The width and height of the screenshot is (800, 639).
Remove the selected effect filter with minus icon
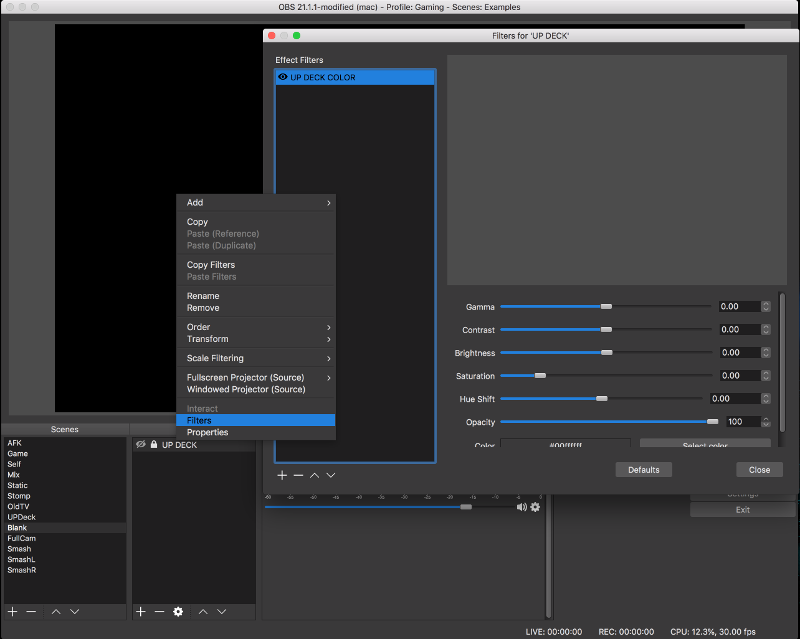[x=298, y=475]
